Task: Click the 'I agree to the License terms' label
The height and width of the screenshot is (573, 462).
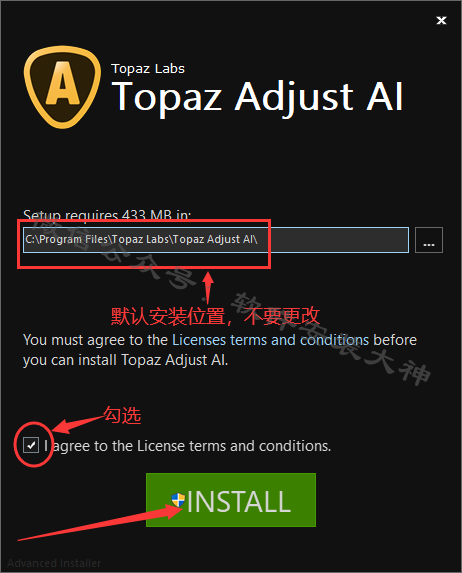Action: 188,446
